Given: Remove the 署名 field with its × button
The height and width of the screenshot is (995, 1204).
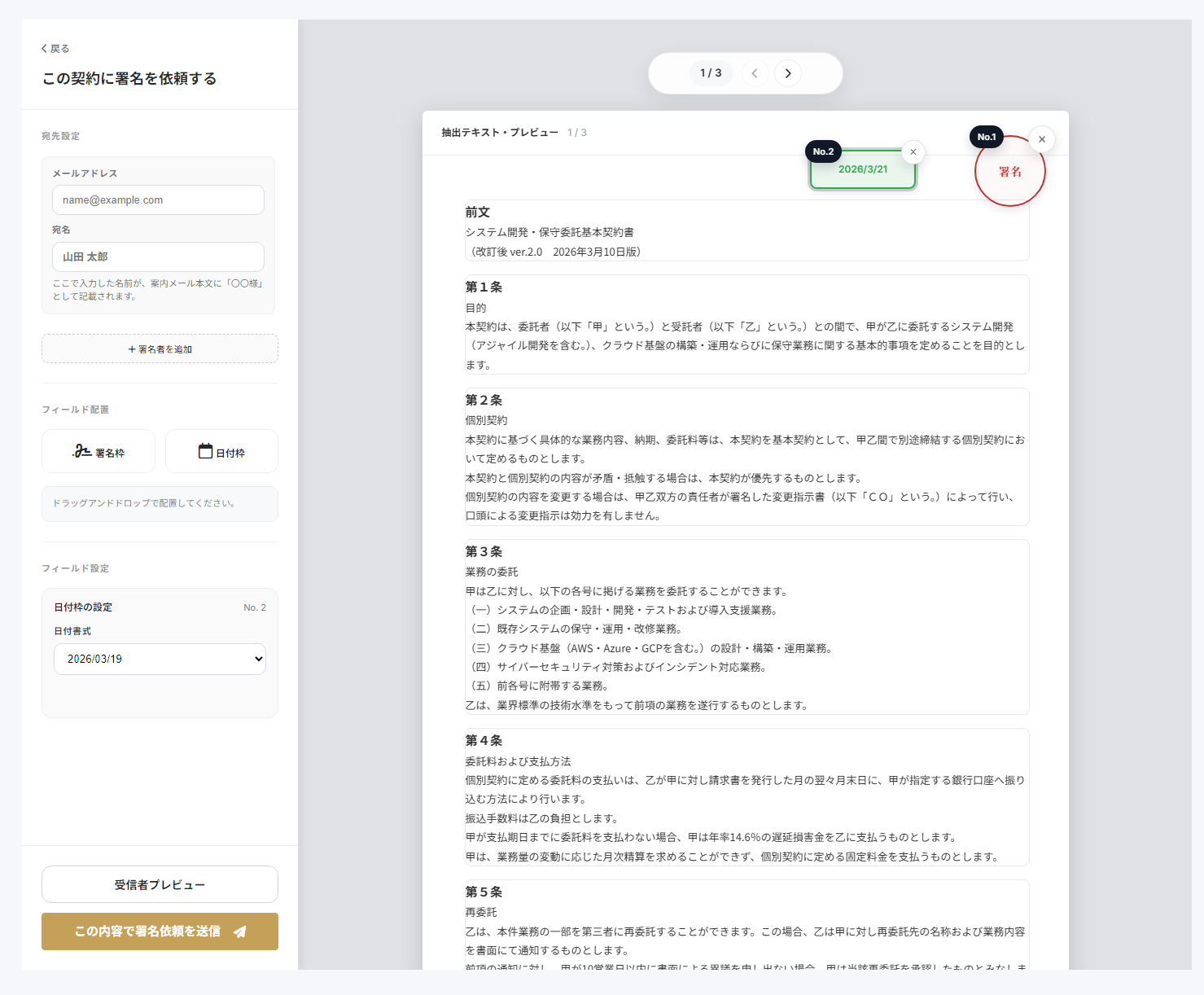Looking at the screenshot, I should tap(1041, 139).
